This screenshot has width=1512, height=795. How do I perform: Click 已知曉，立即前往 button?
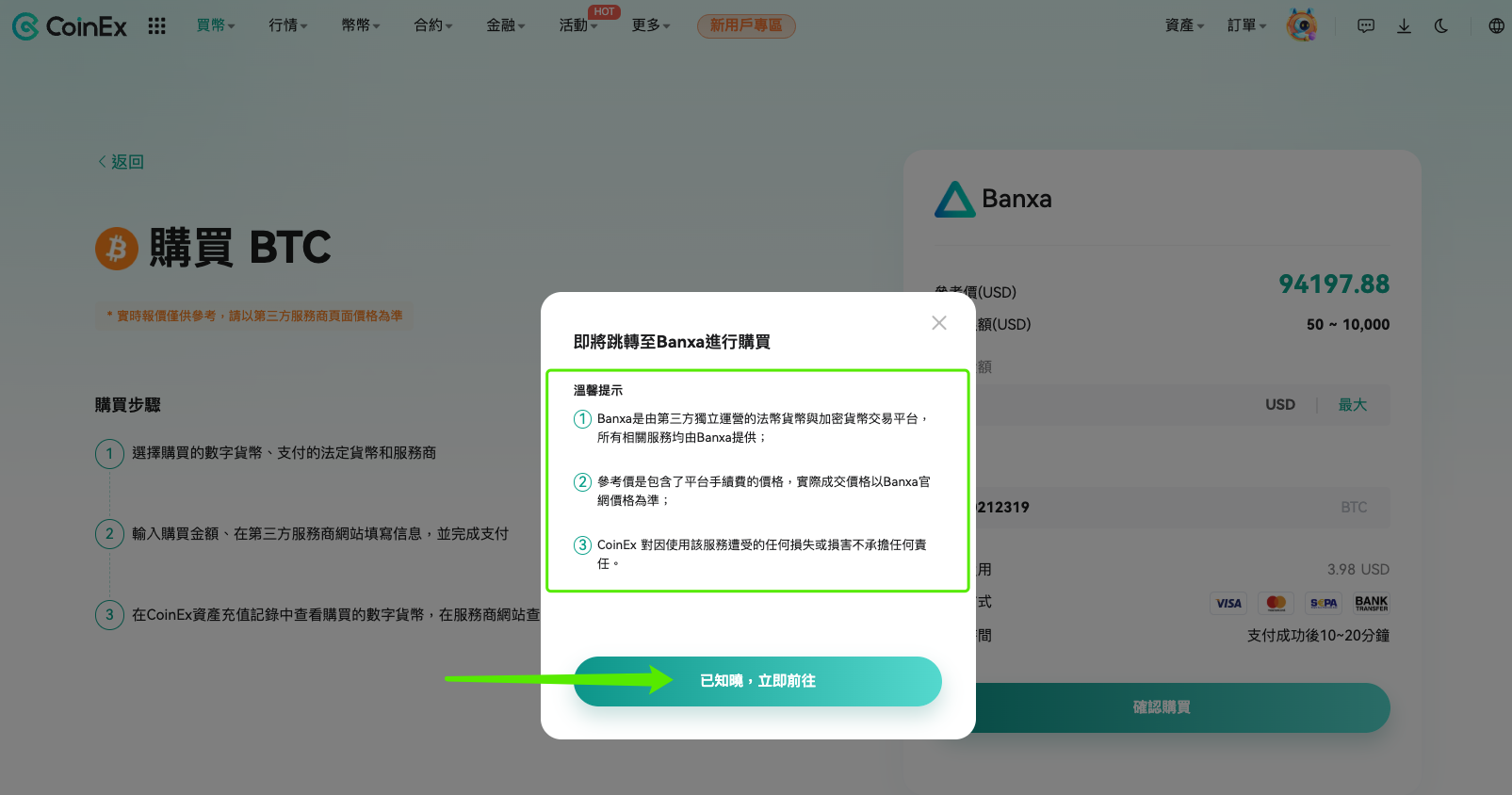tap(757, 681)
